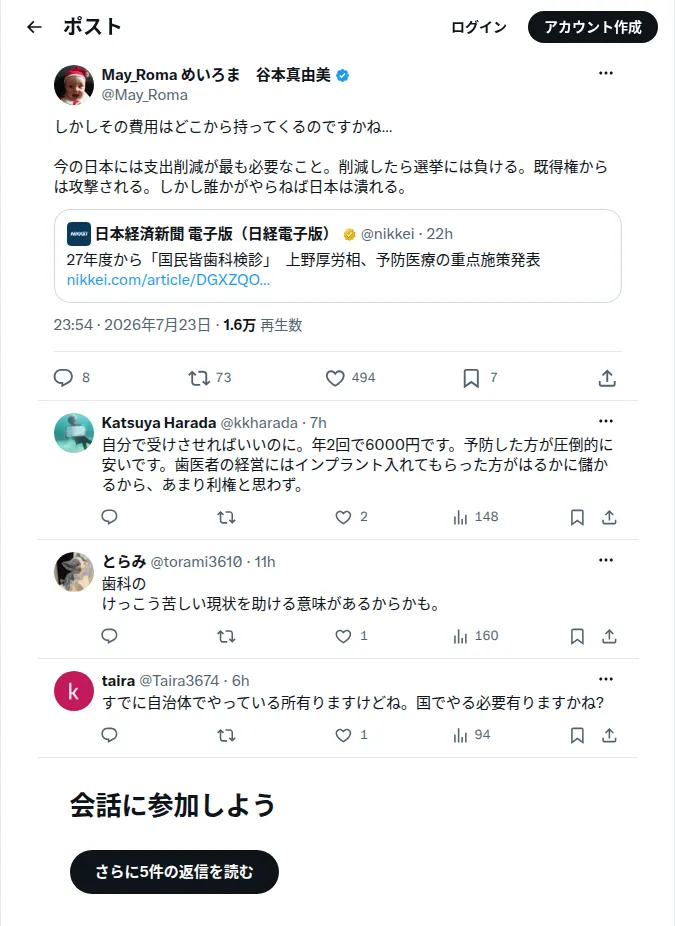Open more options on taira's reply
The image size is (675, 926).
(606, 679)
